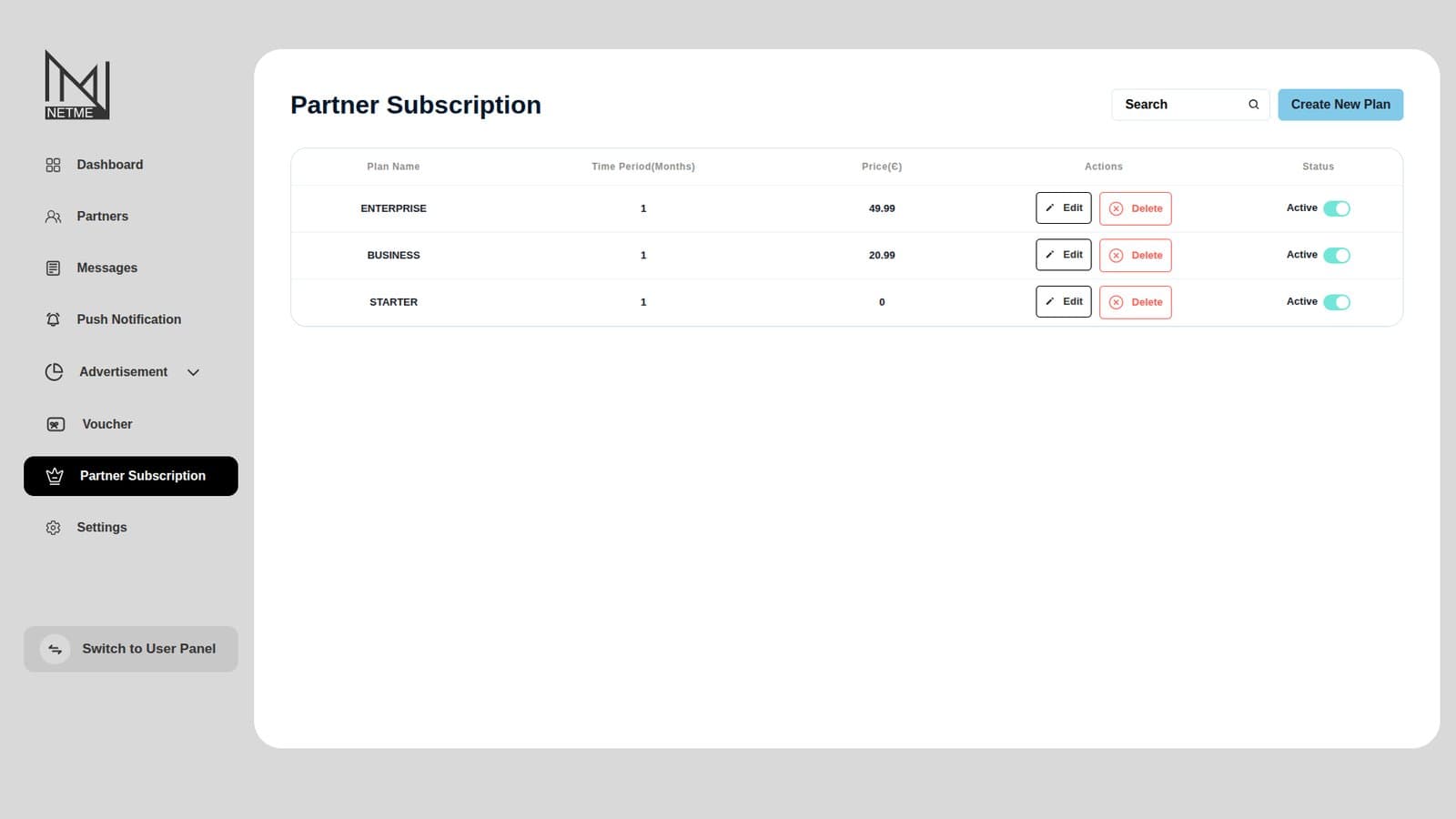Click the Settings gear icon
Image resolution: width=1456 pixels, height=819 pixels.
[x=53, y=528]
